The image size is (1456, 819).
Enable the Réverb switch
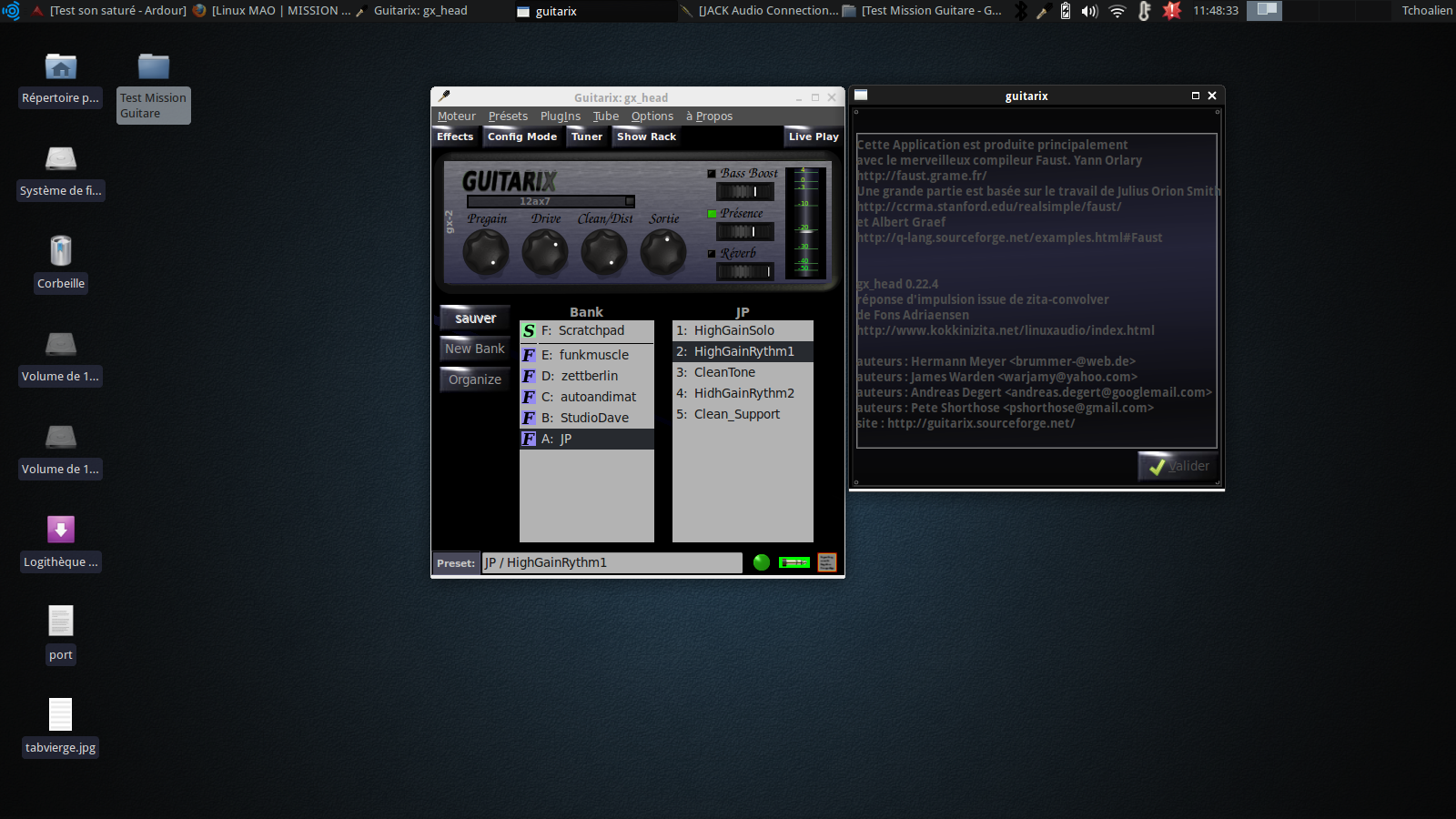(x=712, y=254)
